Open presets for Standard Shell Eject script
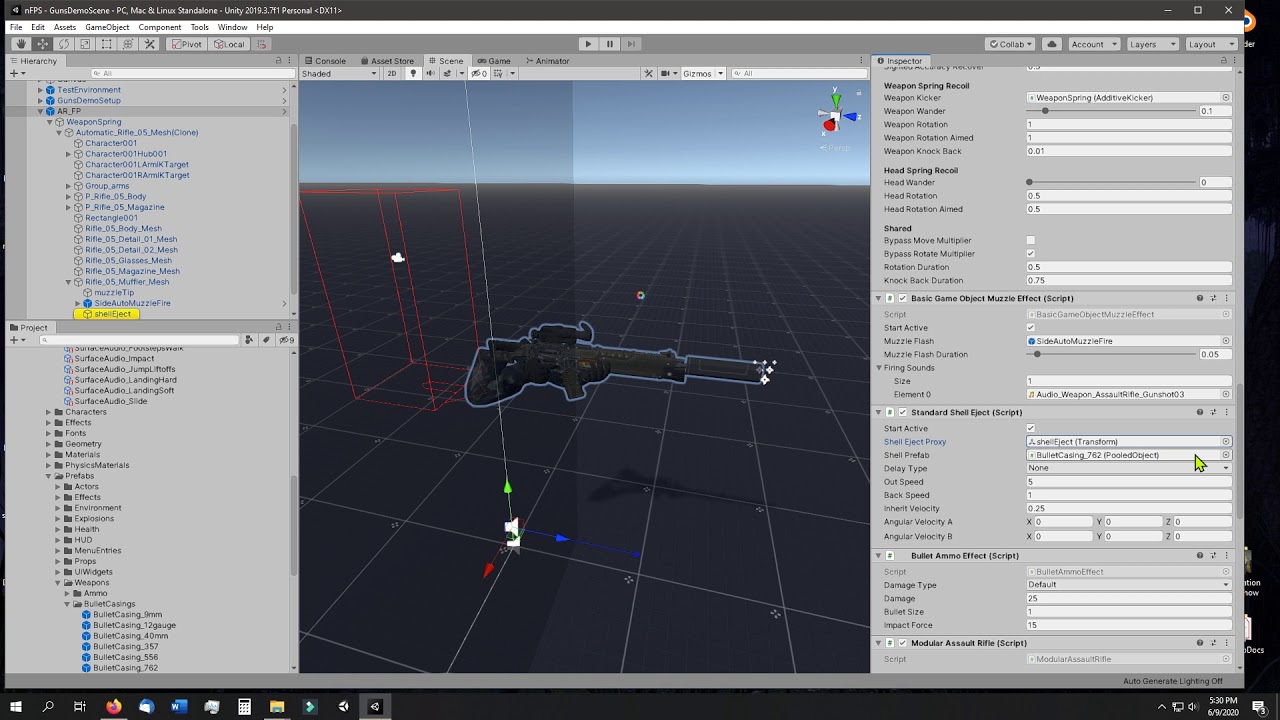This screenshot has height=720, width=1280. tap(1213, 412)
